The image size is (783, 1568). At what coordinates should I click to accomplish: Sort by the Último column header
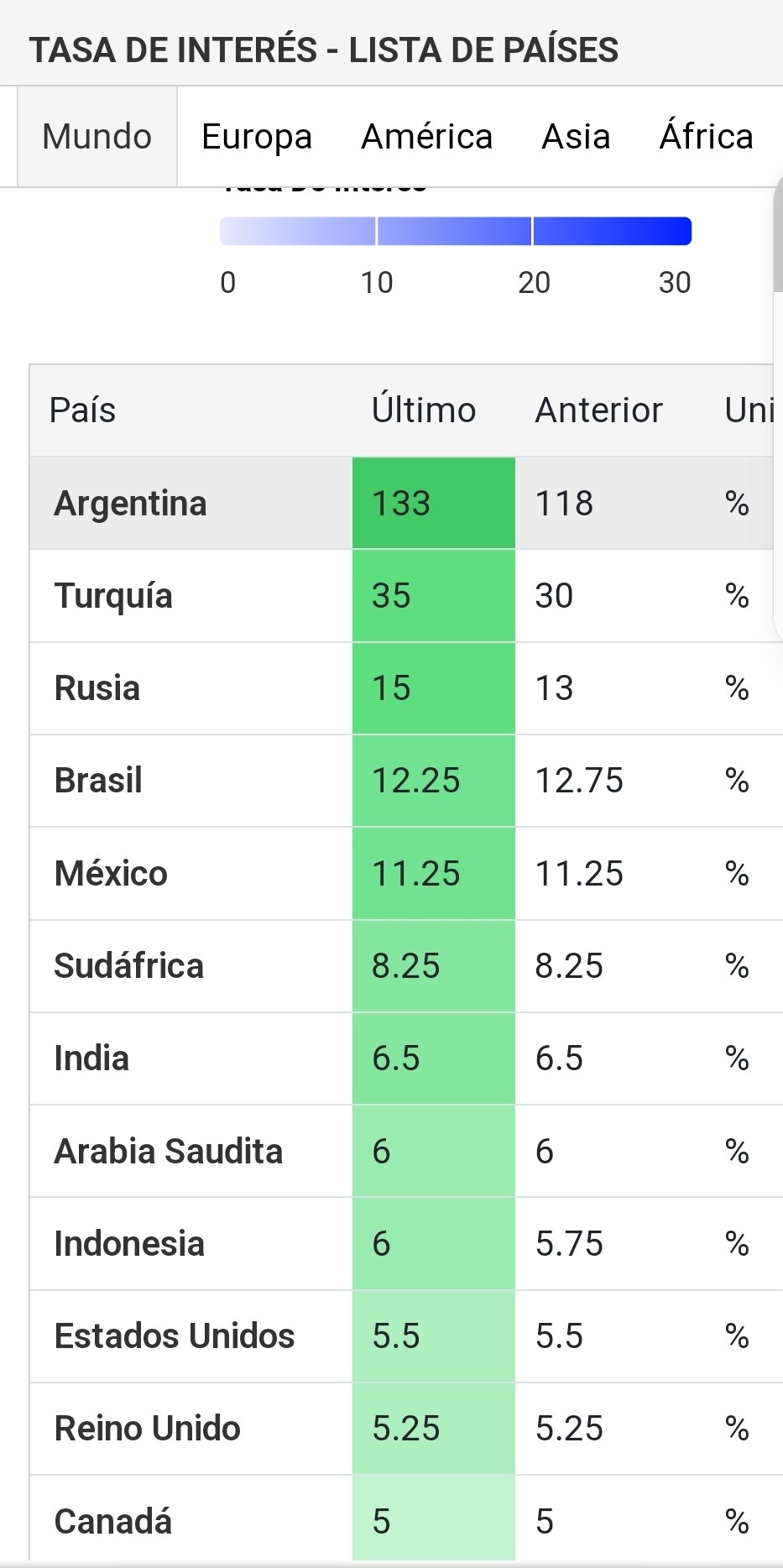point(423,410)
